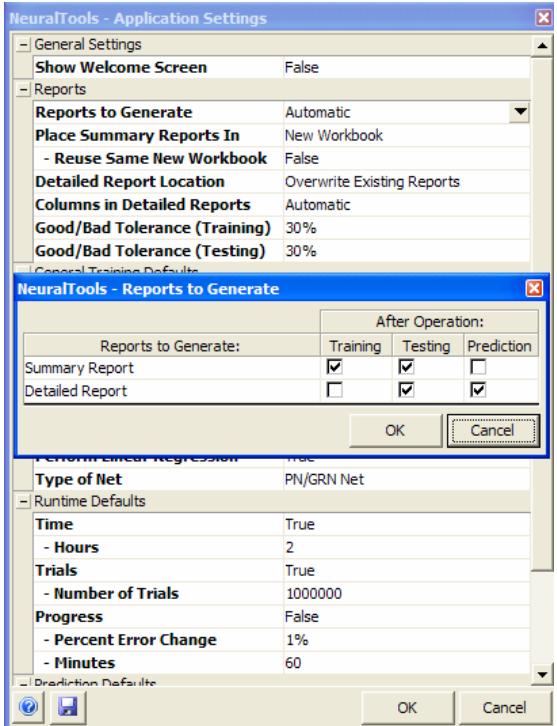Click the Type of Net label
The image size is (557, 726).
click(79, 480)
